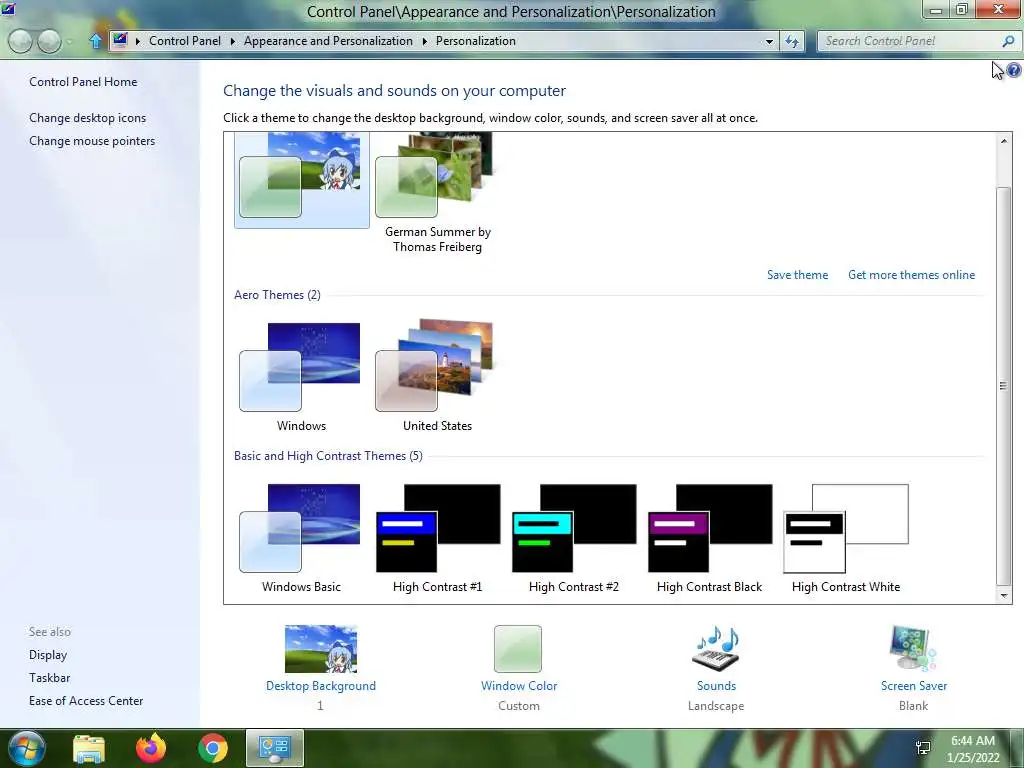
Task: Open Windows Explorer from the taskbar
Action: pyautogui.click(x=89, y=748)
